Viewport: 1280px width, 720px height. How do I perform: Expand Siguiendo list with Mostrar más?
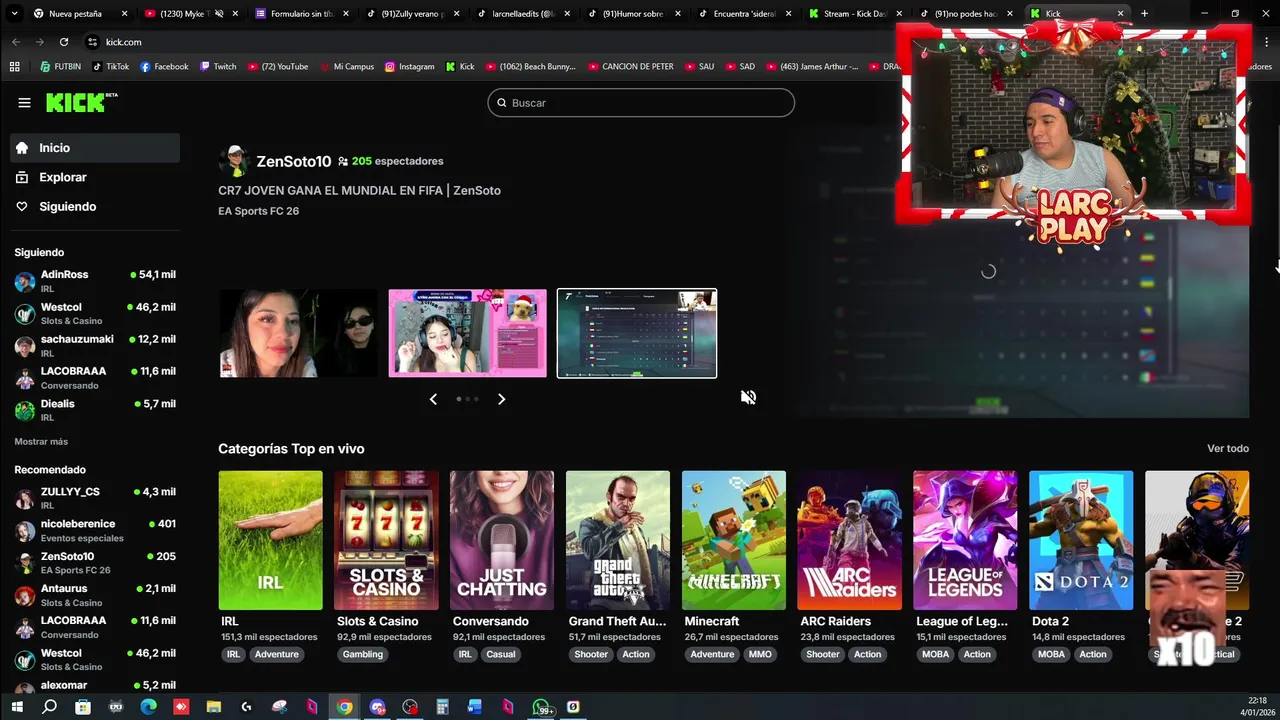click(41, 442)
